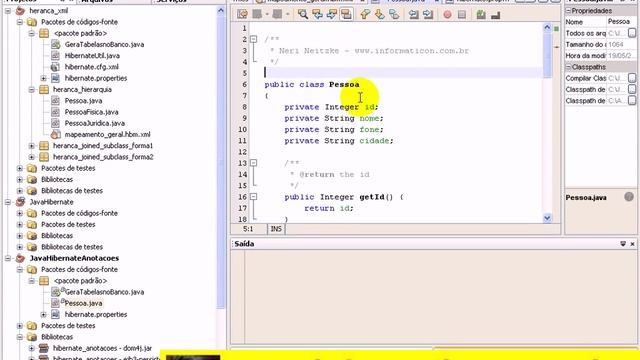Click the 5:1 cursor position status
This screenshot has width=640, height=360.
pyautogui.click(x=248, y=229)
